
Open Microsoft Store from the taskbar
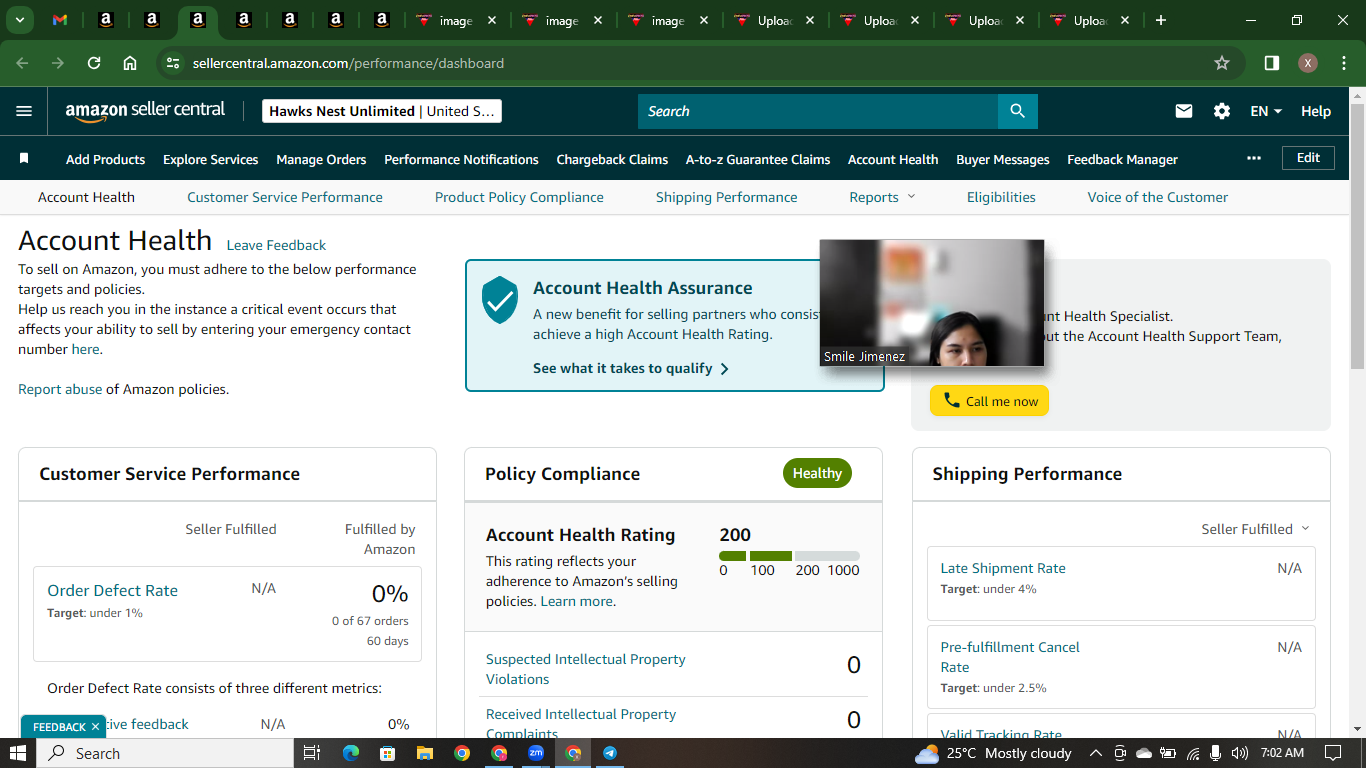coord(388,753)
